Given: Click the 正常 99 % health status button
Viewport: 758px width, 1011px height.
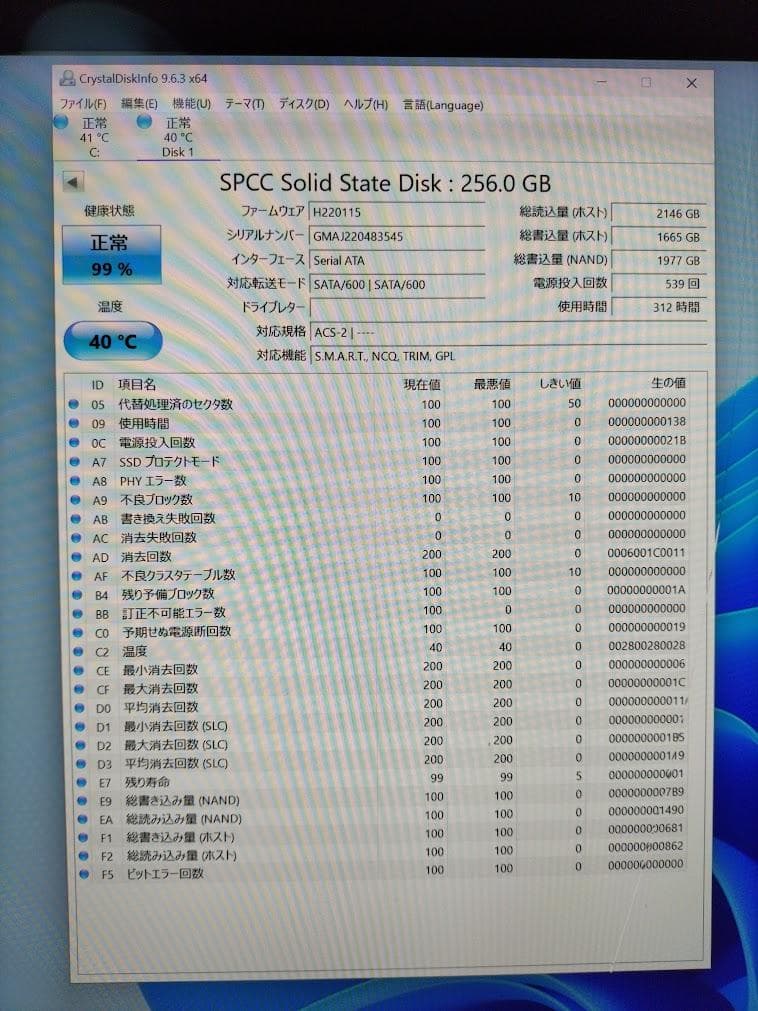Looking at the screenshot, I should click(112, 255).
